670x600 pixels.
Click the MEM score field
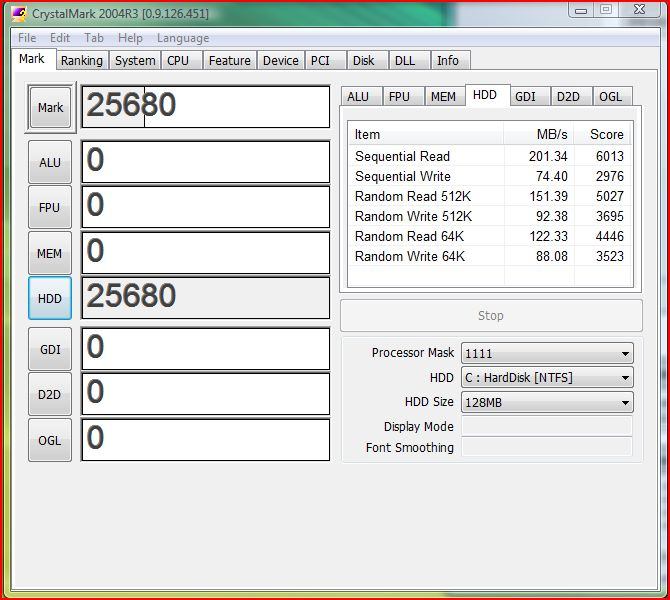[206, 253]
